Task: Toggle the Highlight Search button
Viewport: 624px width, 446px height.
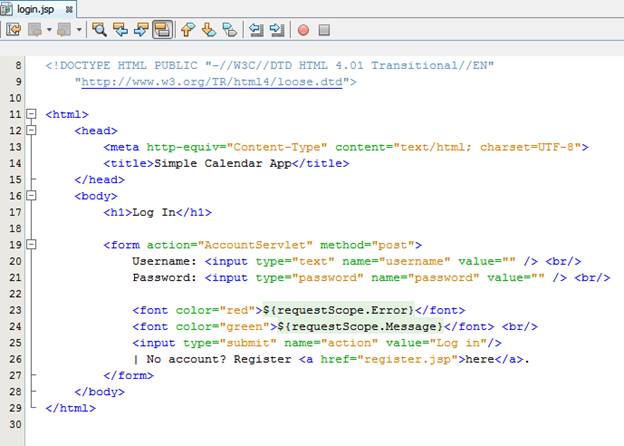Action: pyautogui.click(x=163, y=30)
